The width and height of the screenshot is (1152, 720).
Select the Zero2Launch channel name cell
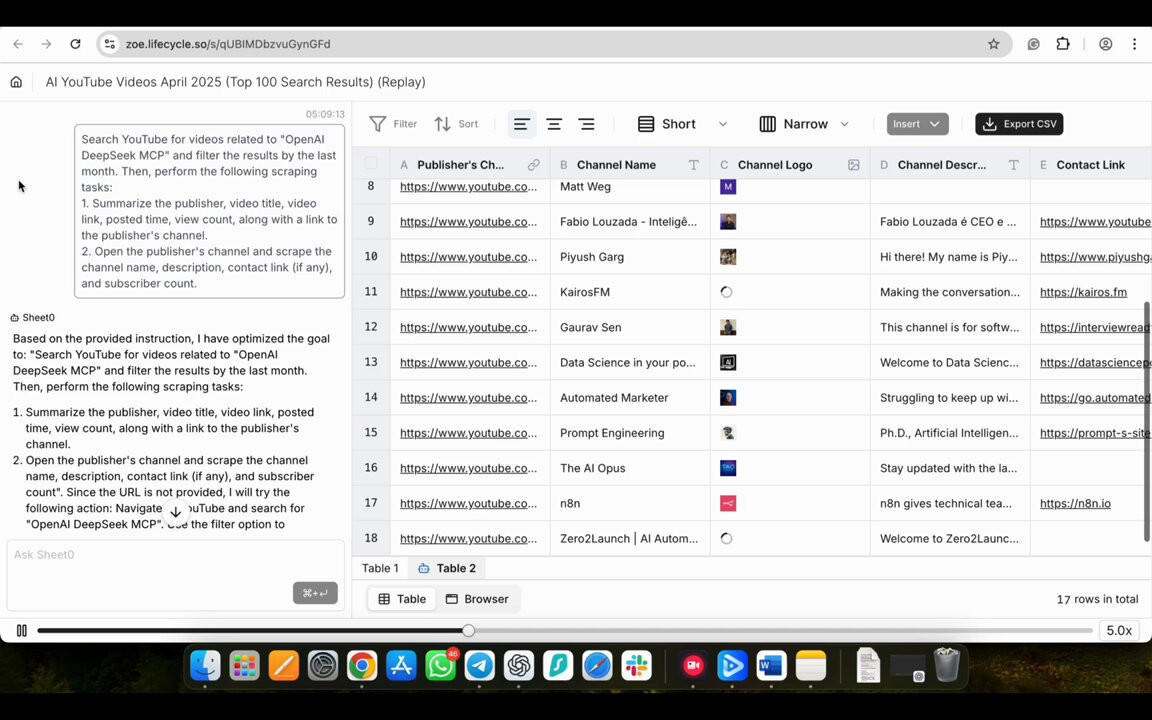[630, 539]
